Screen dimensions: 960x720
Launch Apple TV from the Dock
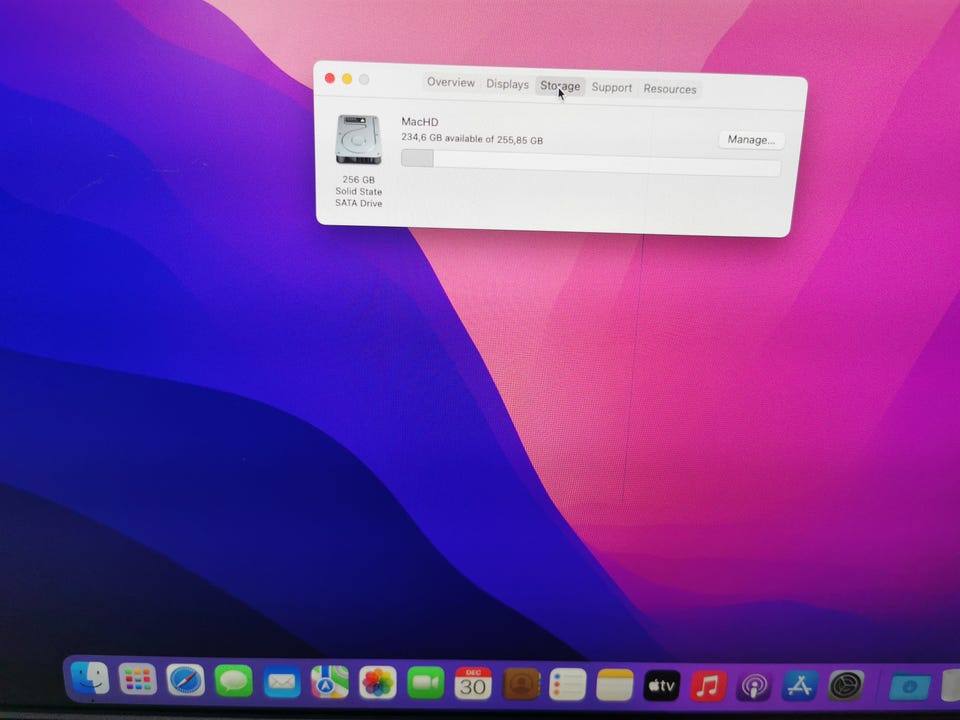[x=661, y=686]
